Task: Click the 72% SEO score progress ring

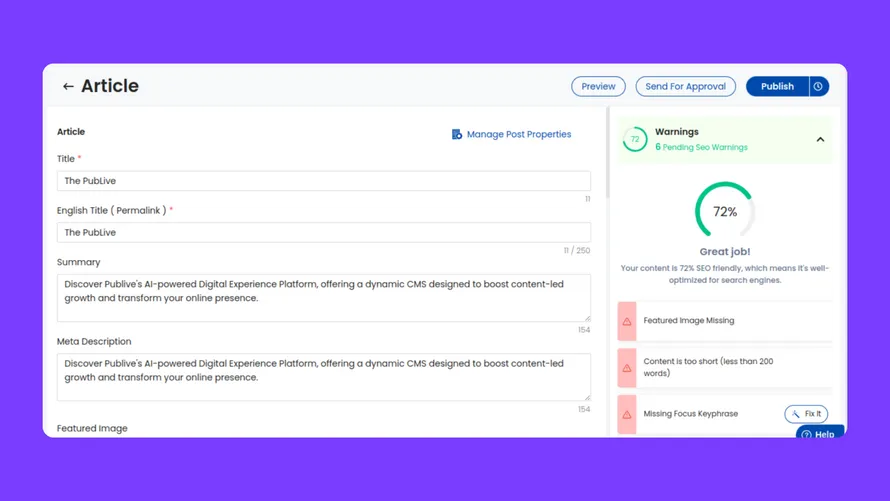Action: point(725,211)
